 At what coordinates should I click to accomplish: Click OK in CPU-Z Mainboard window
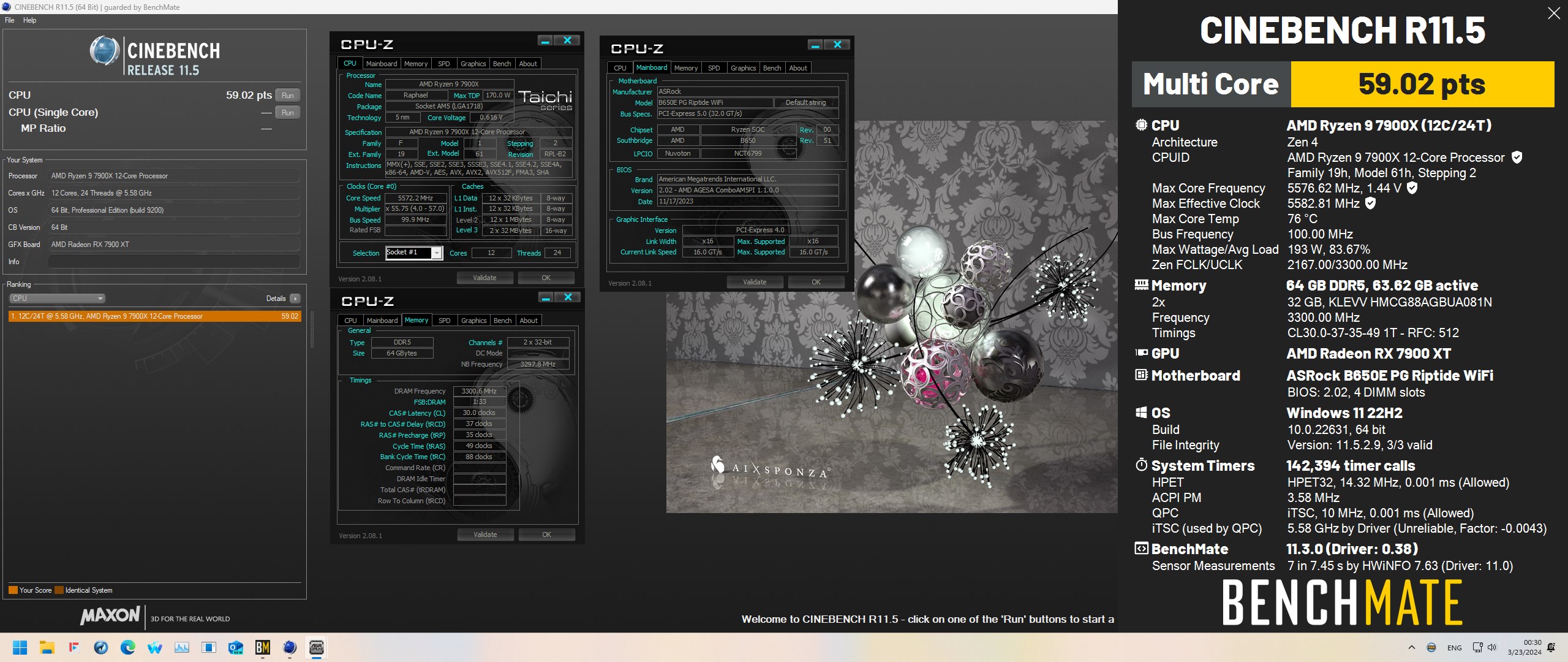coord(816,283)
